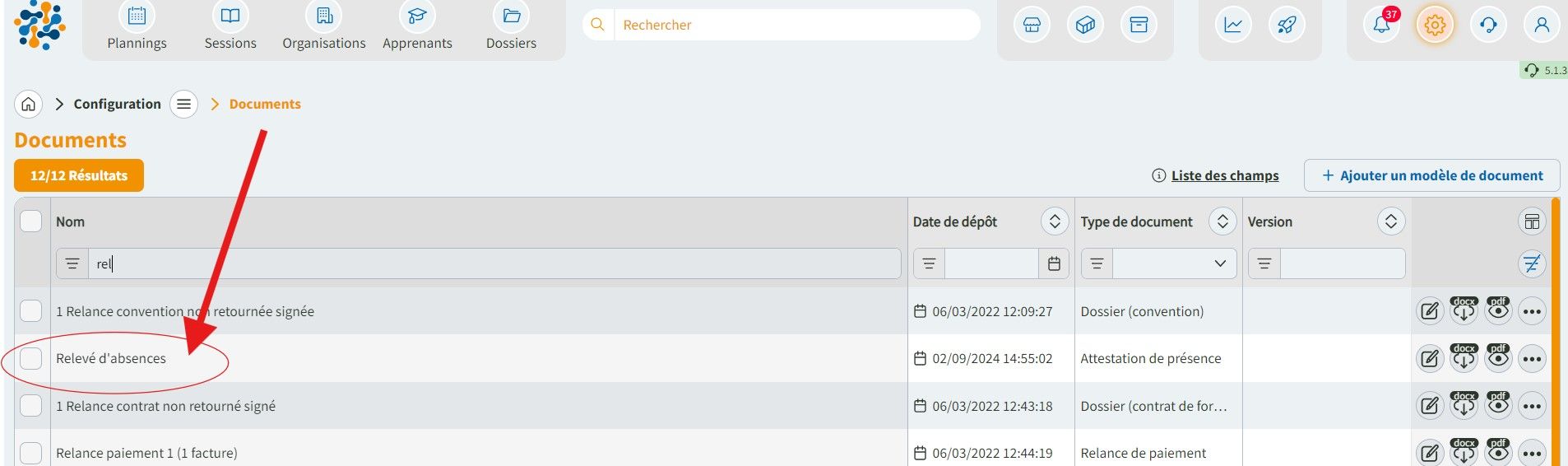Open the Plannings menu

[137, 28]
